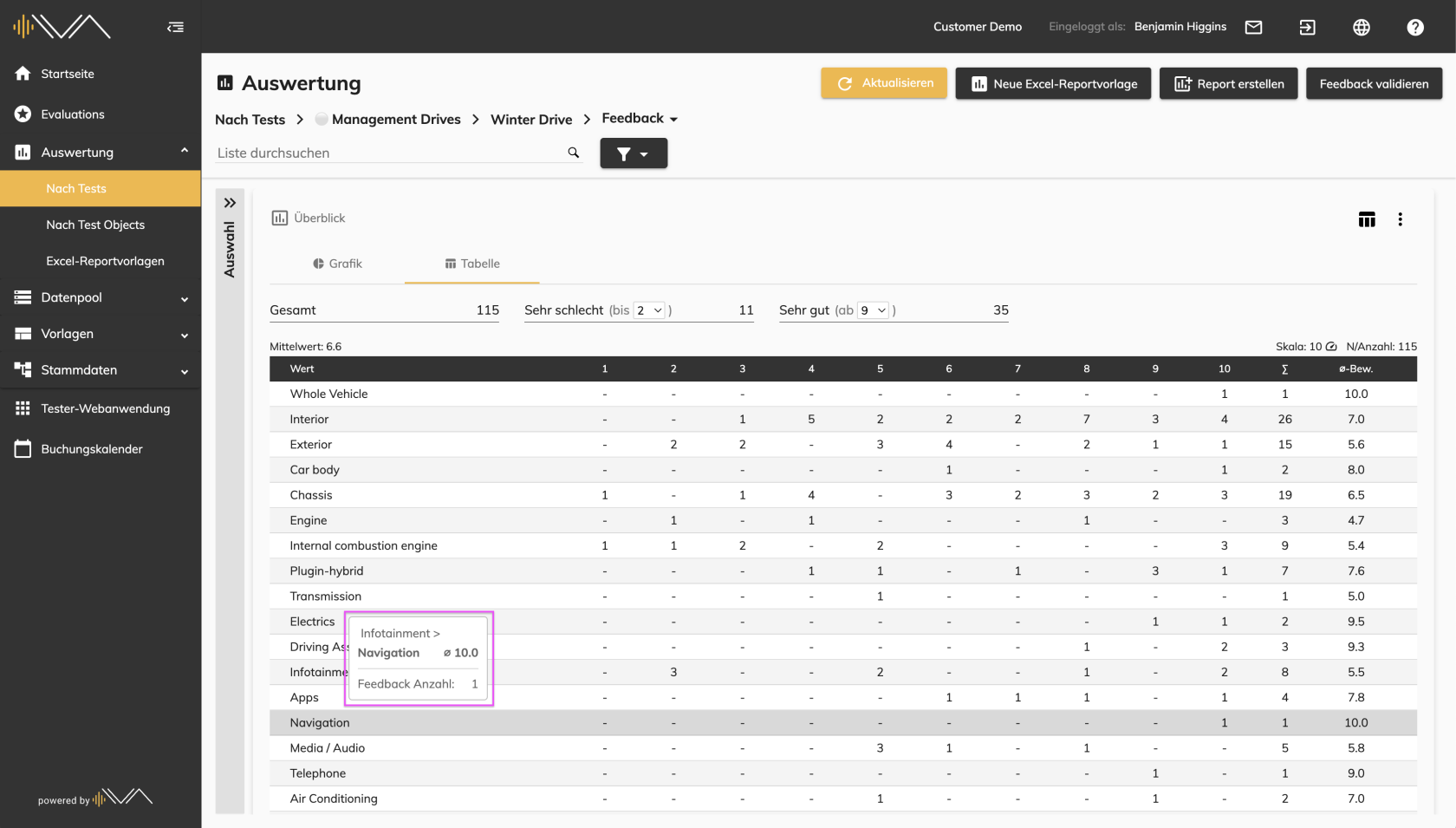Click Neue Excel-Reportvorlage button
The width and height of the screenshot is (1456, 828).
1053,83
